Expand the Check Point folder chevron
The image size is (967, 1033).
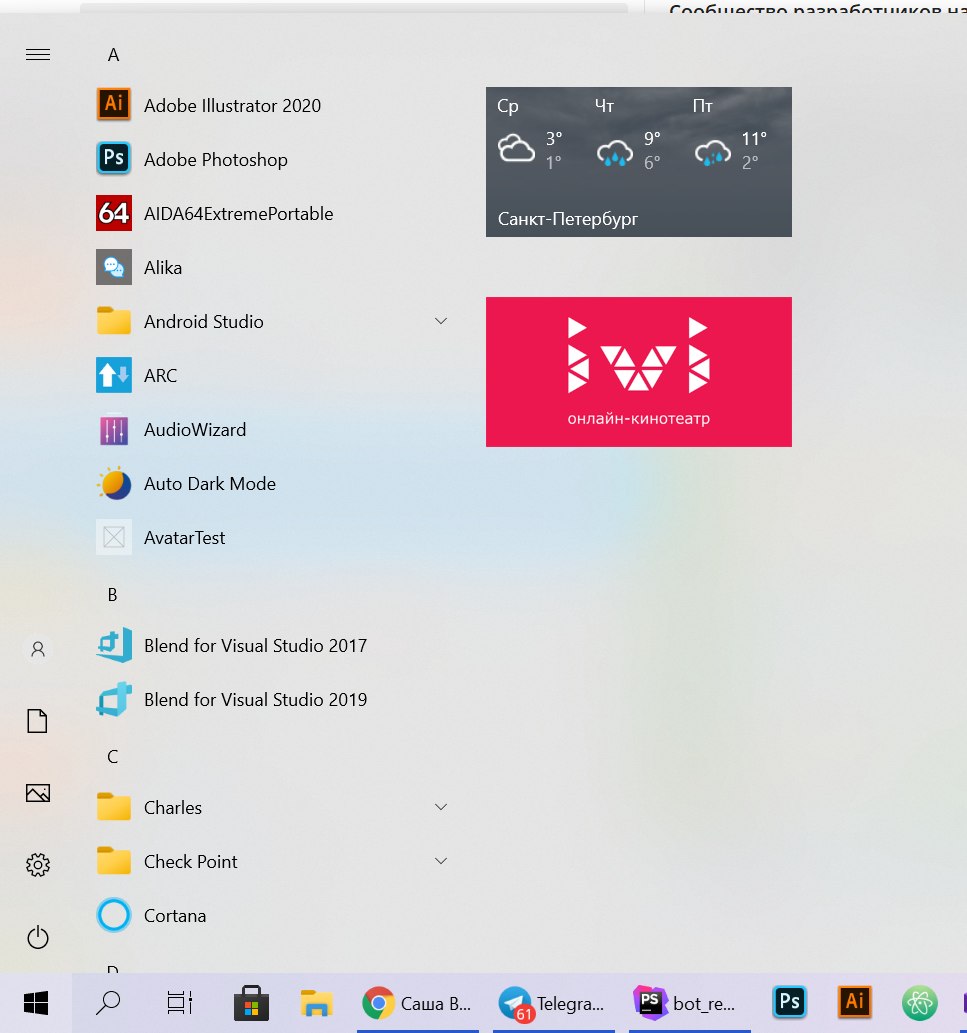pos(441,862)
